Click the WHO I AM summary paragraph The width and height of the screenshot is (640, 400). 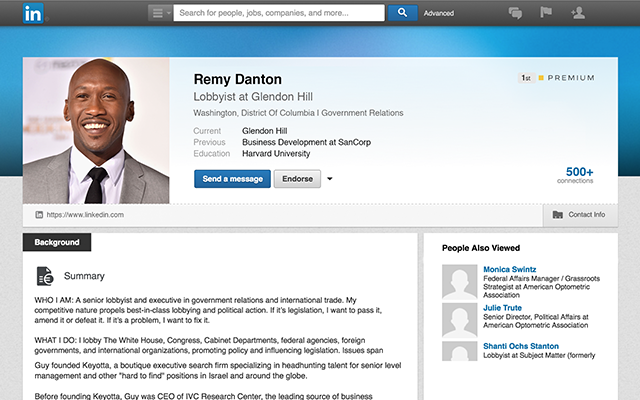[208, 310]
